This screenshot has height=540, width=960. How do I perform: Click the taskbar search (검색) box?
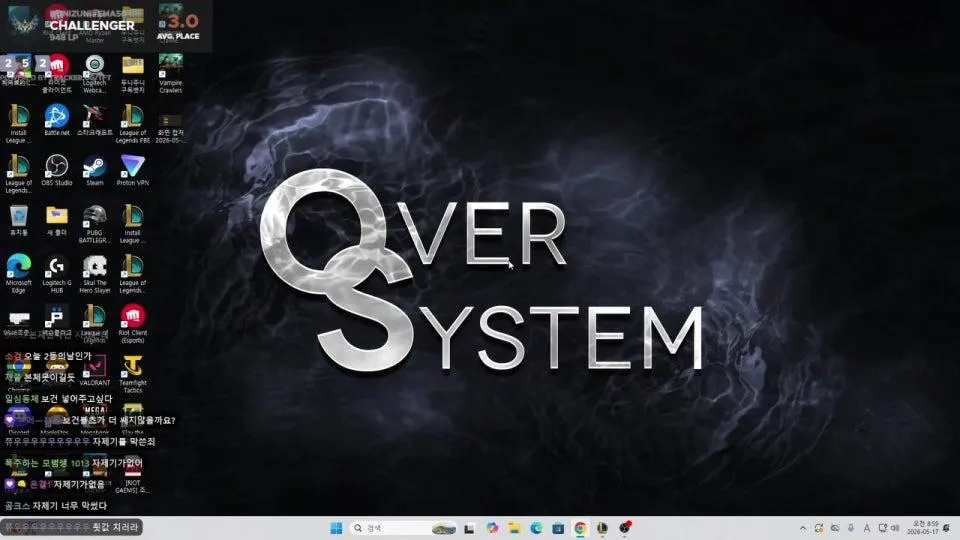404,528
